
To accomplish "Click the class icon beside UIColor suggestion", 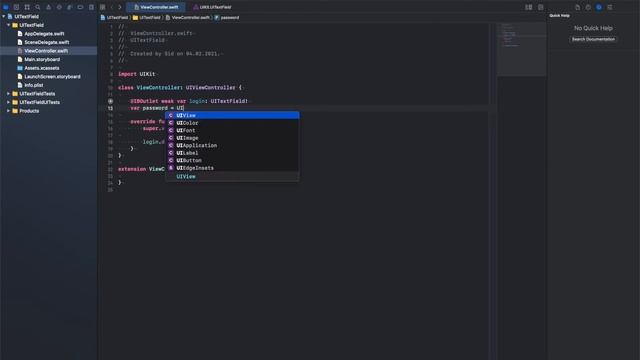I will [x=171, y=123].
